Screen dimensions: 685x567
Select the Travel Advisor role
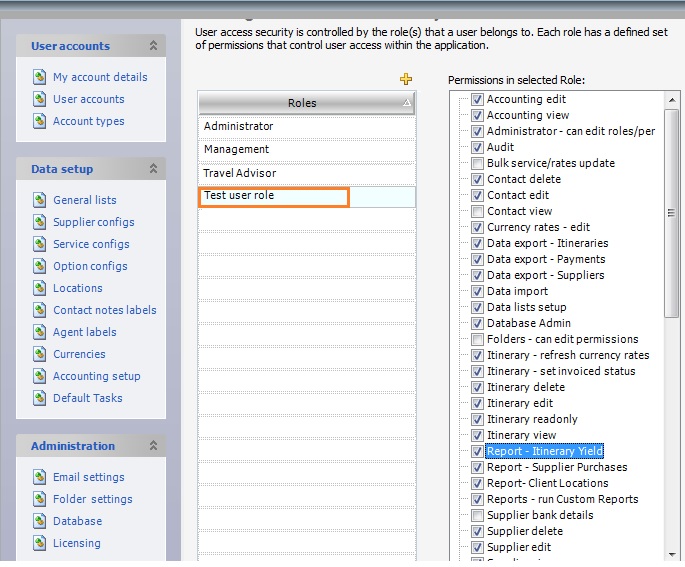click(306, 174)
